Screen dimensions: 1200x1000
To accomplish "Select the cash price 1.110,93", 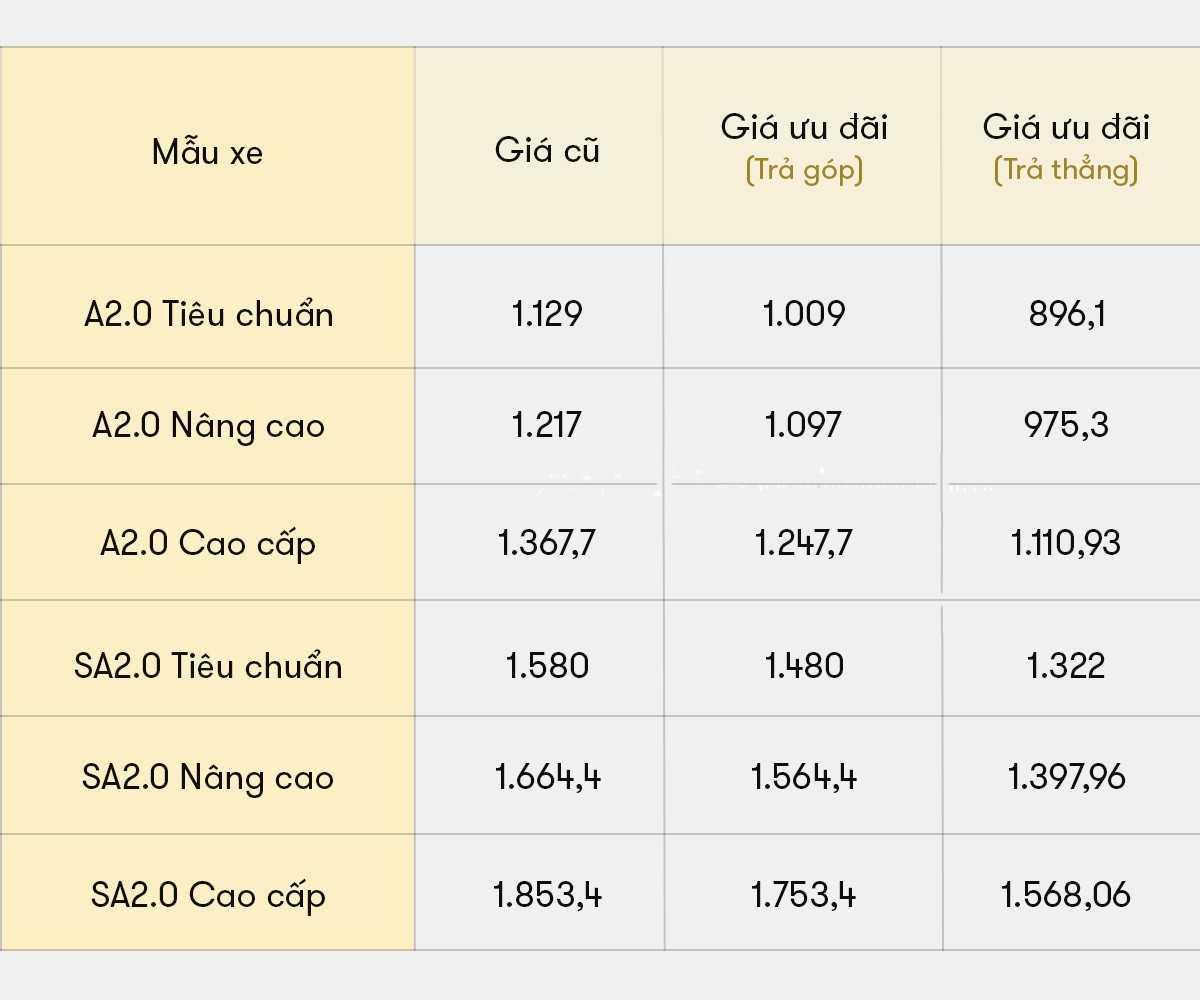I will point(1066,543).
